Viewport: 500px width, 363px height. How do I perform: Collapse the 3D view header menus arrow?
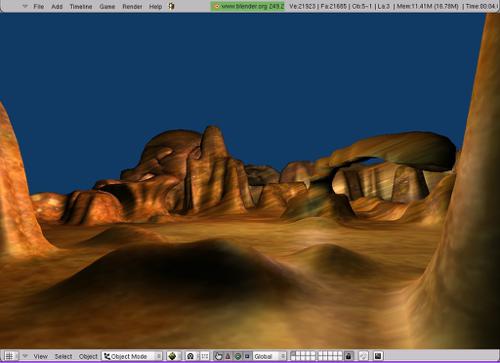pyautogui.click(x=25, y=356)
